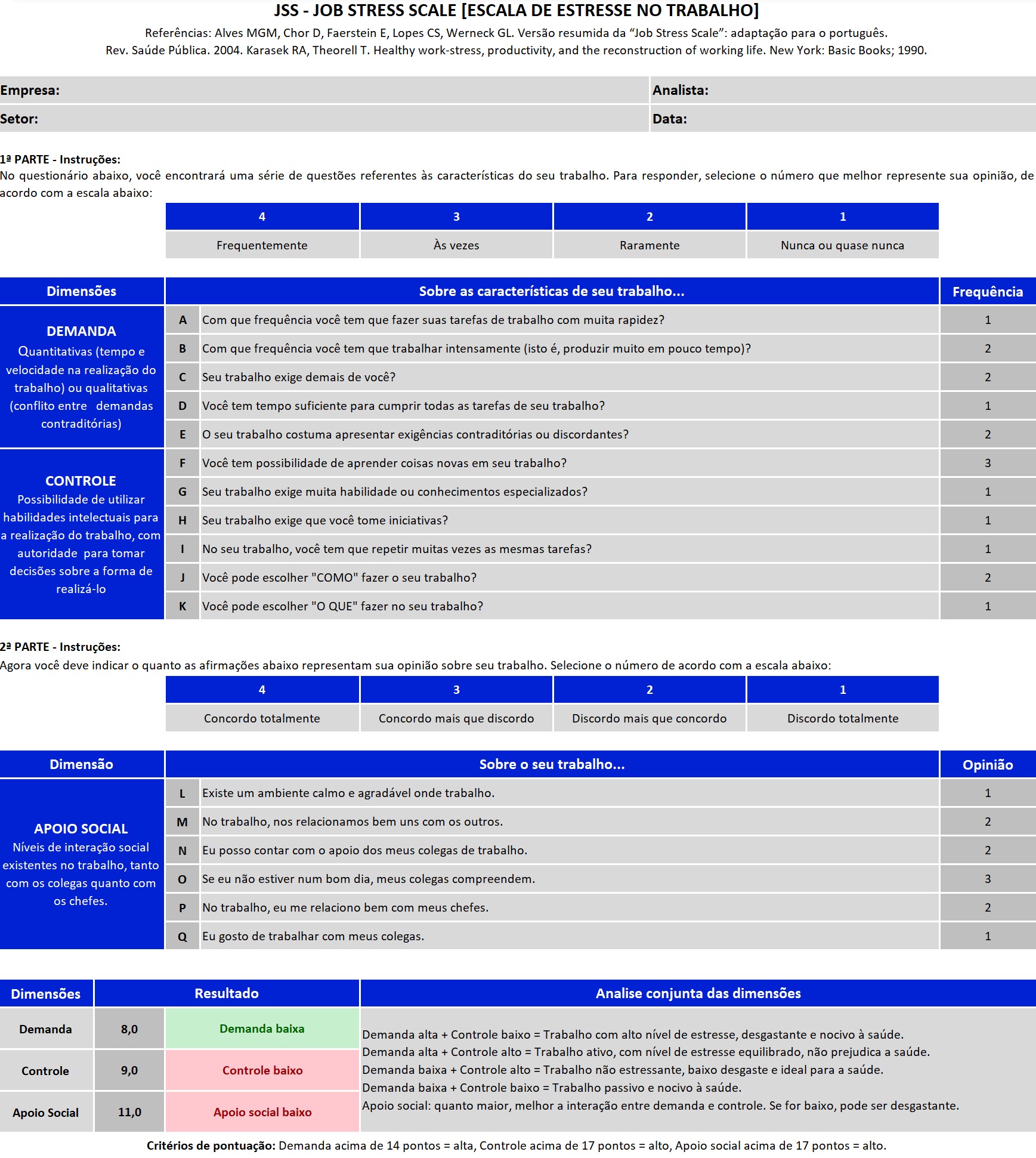Viewport: 1036px width, 1158px height.
Task: Click the CONTROLE dimension header
Action: coord(81,480)
